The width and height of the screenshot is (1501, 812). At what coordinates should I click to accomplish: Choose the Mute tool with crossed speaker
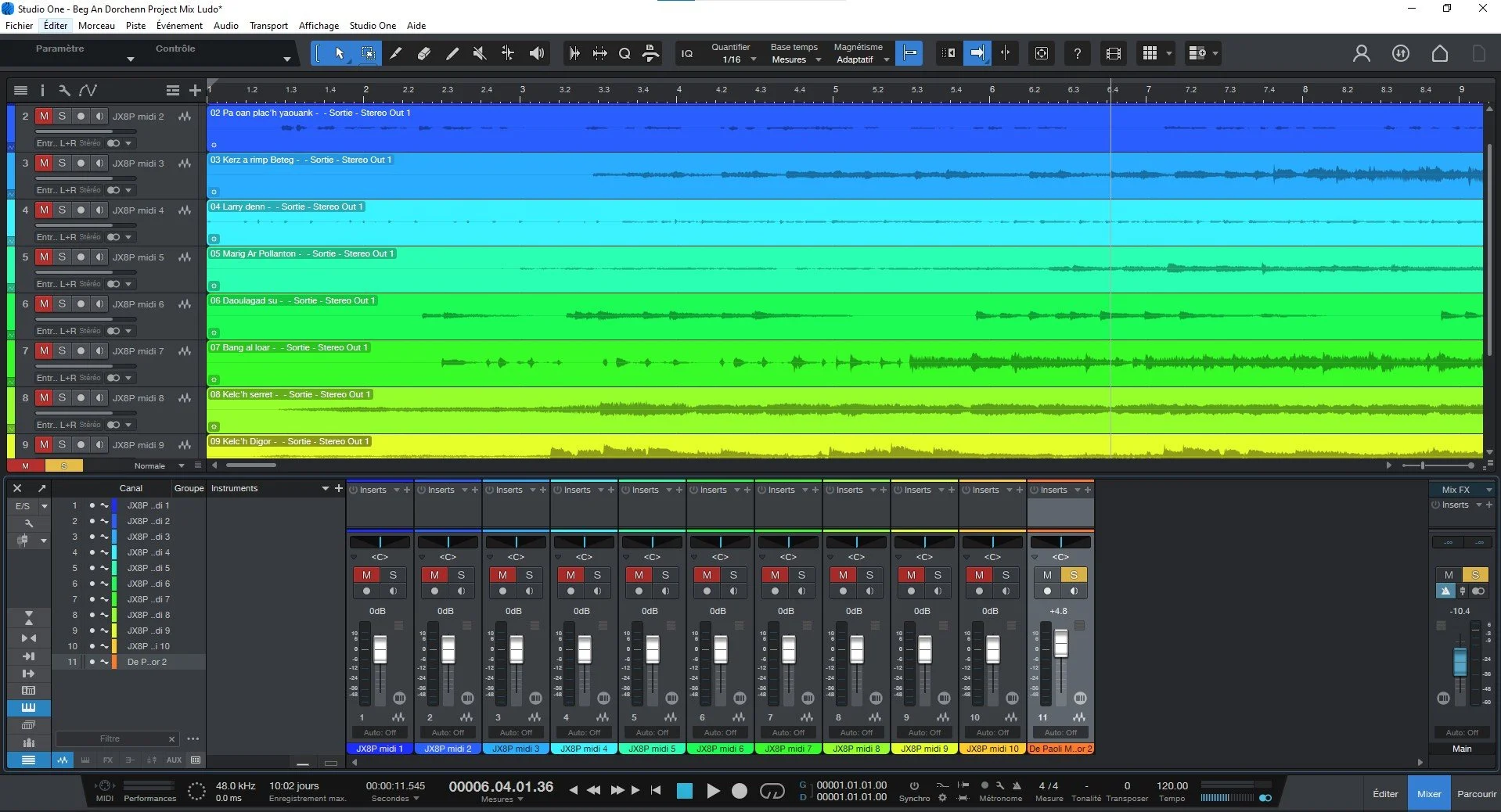coord(480,53)
